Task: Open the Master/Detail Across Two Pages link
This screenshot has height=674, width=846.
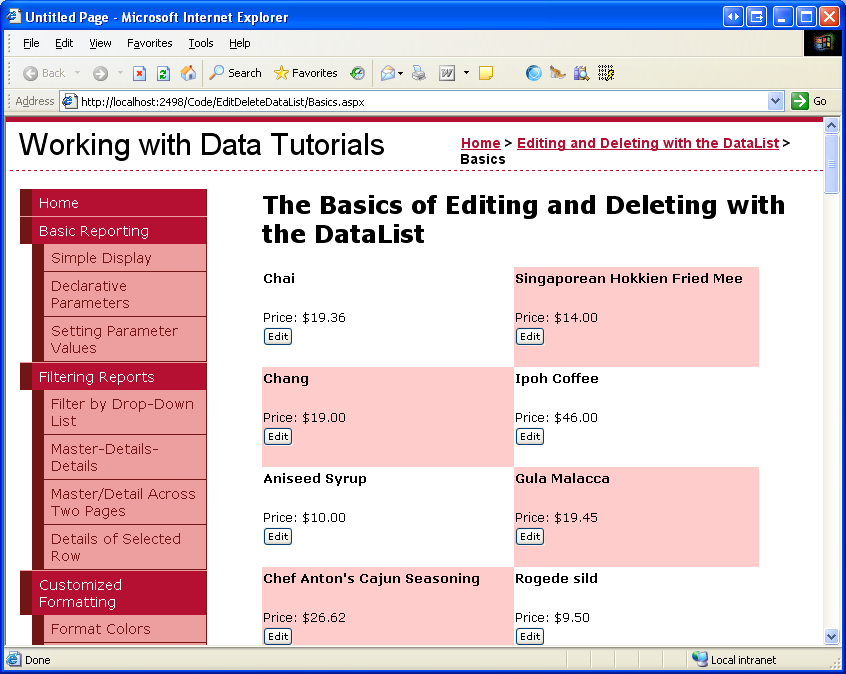Action: tap(123, 502)
